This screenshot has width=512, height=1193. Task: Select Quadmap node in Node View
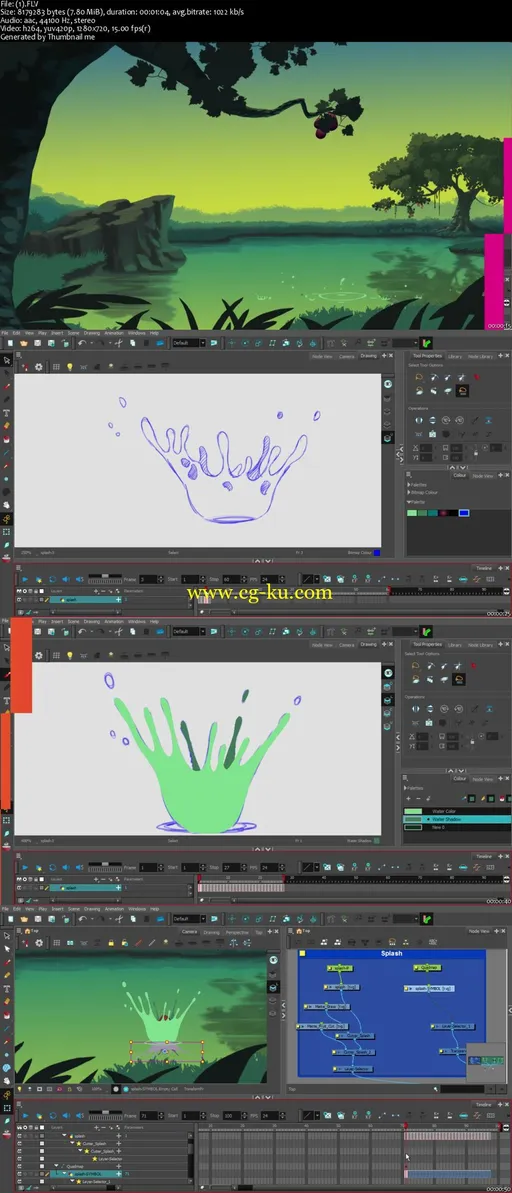coord(427,968)
